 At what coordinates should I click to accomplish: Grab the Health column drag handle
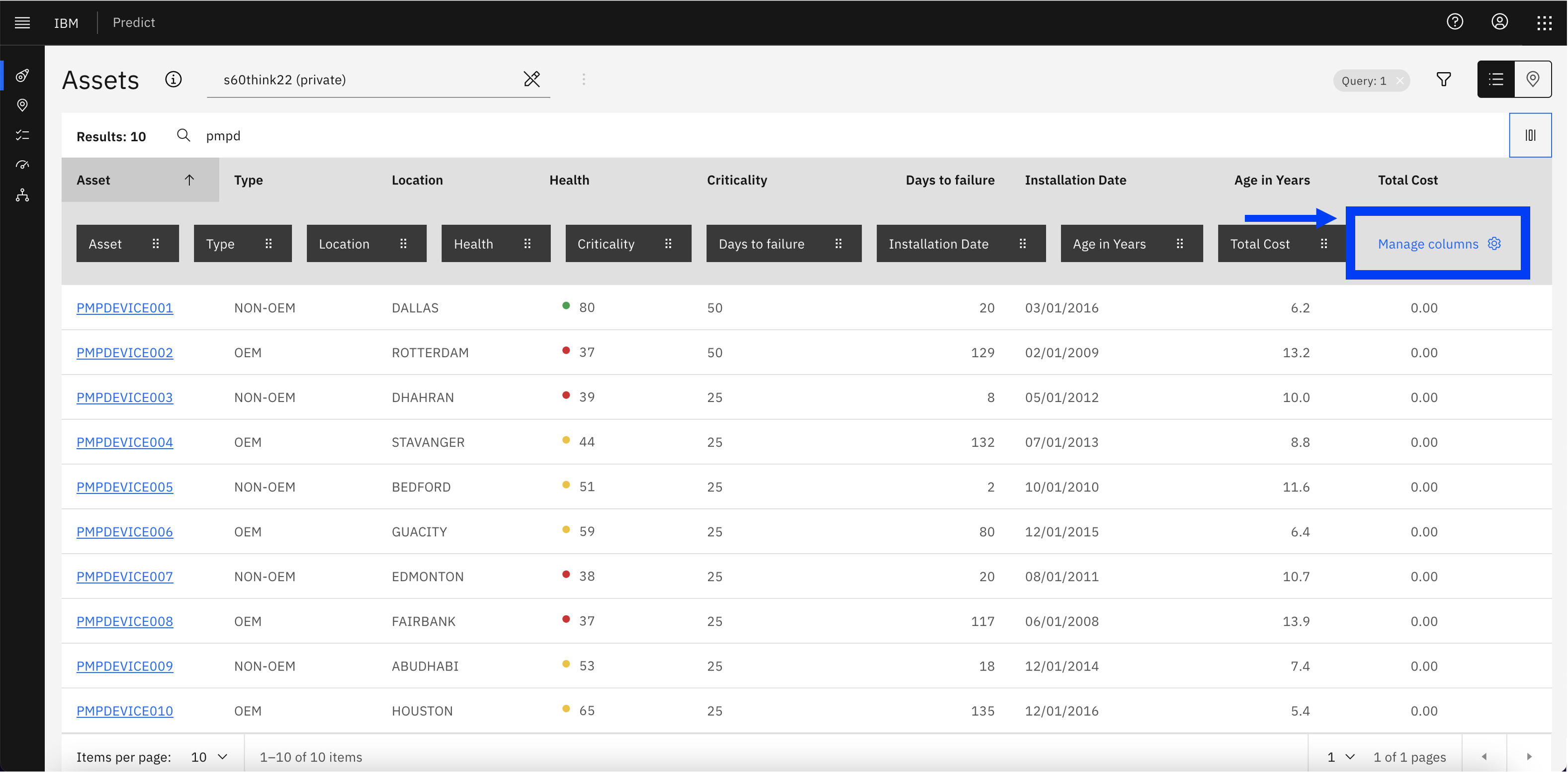tap(527, 244)
